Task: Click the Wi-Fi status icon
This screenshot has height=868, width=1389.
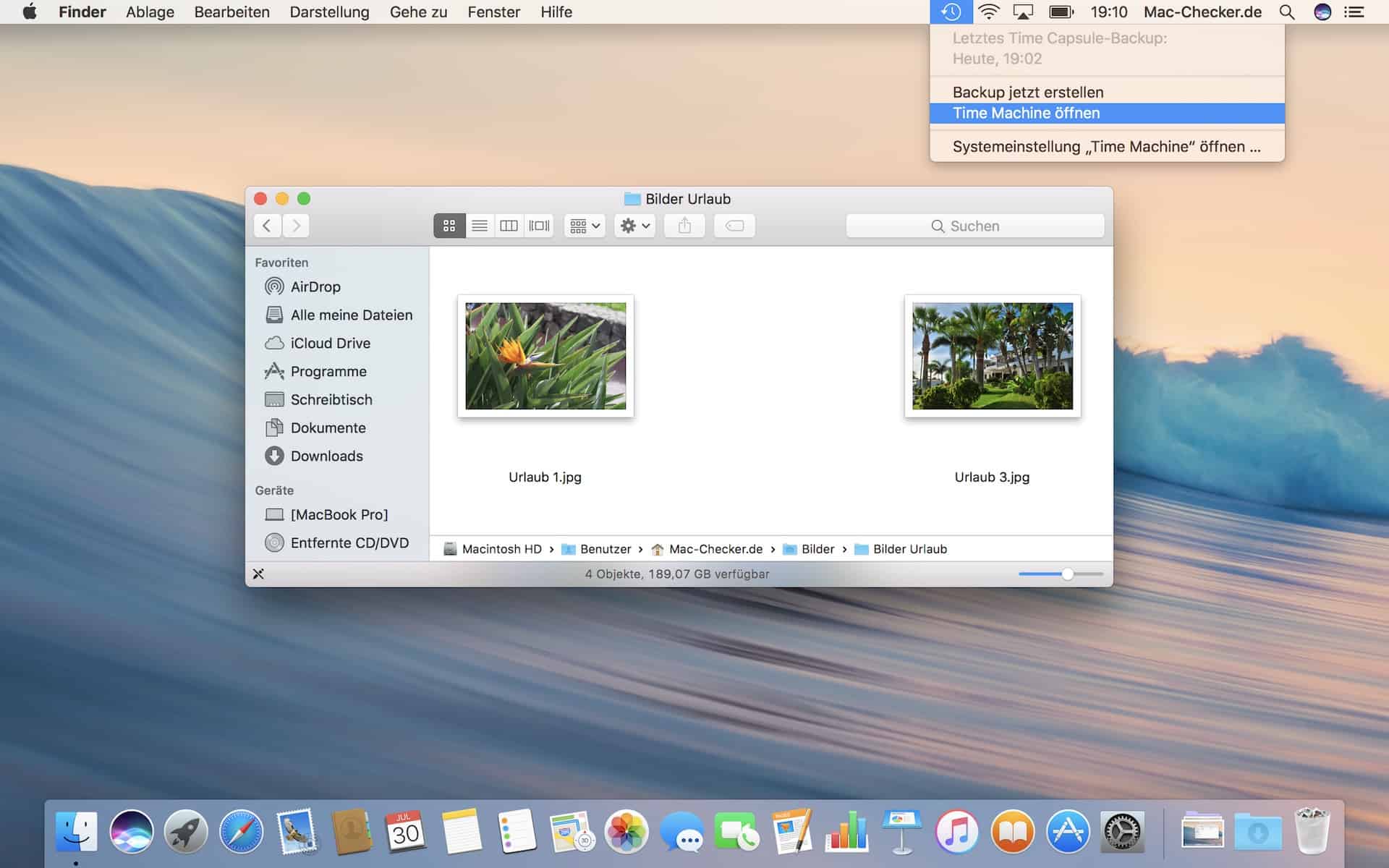Action: click(x=988, y=12)
